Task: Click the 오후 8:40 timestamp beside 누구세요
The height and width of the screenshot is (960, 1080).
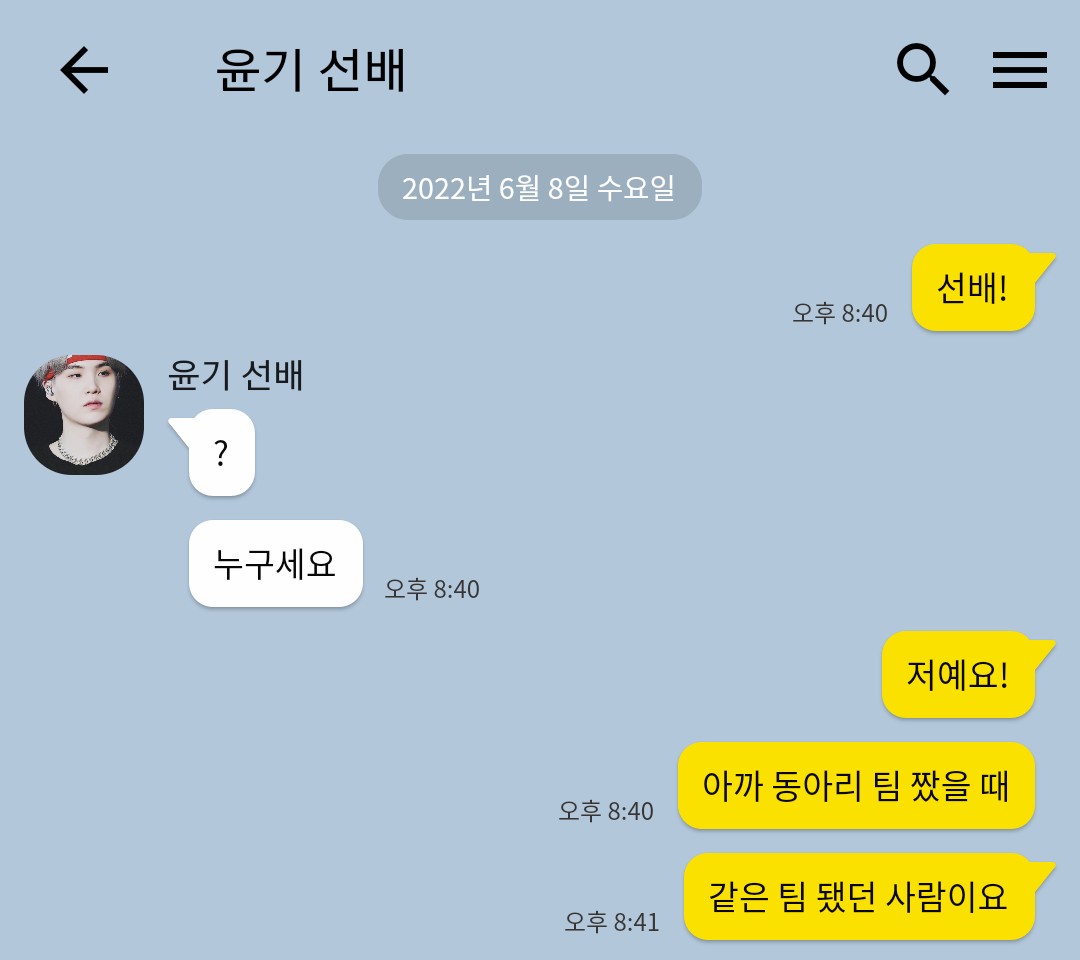Action: pyautogui.click(x=432, y=589)
